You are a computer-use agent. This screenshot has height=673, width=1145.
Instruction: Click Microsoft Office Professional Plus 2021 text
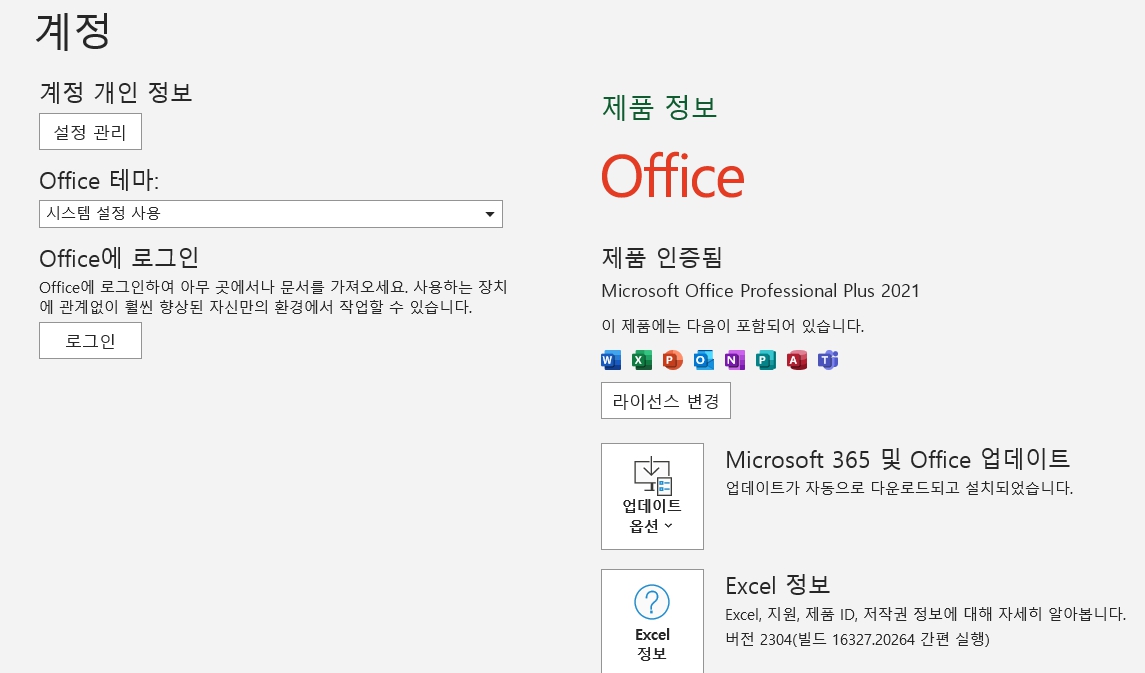pos(760,291)
